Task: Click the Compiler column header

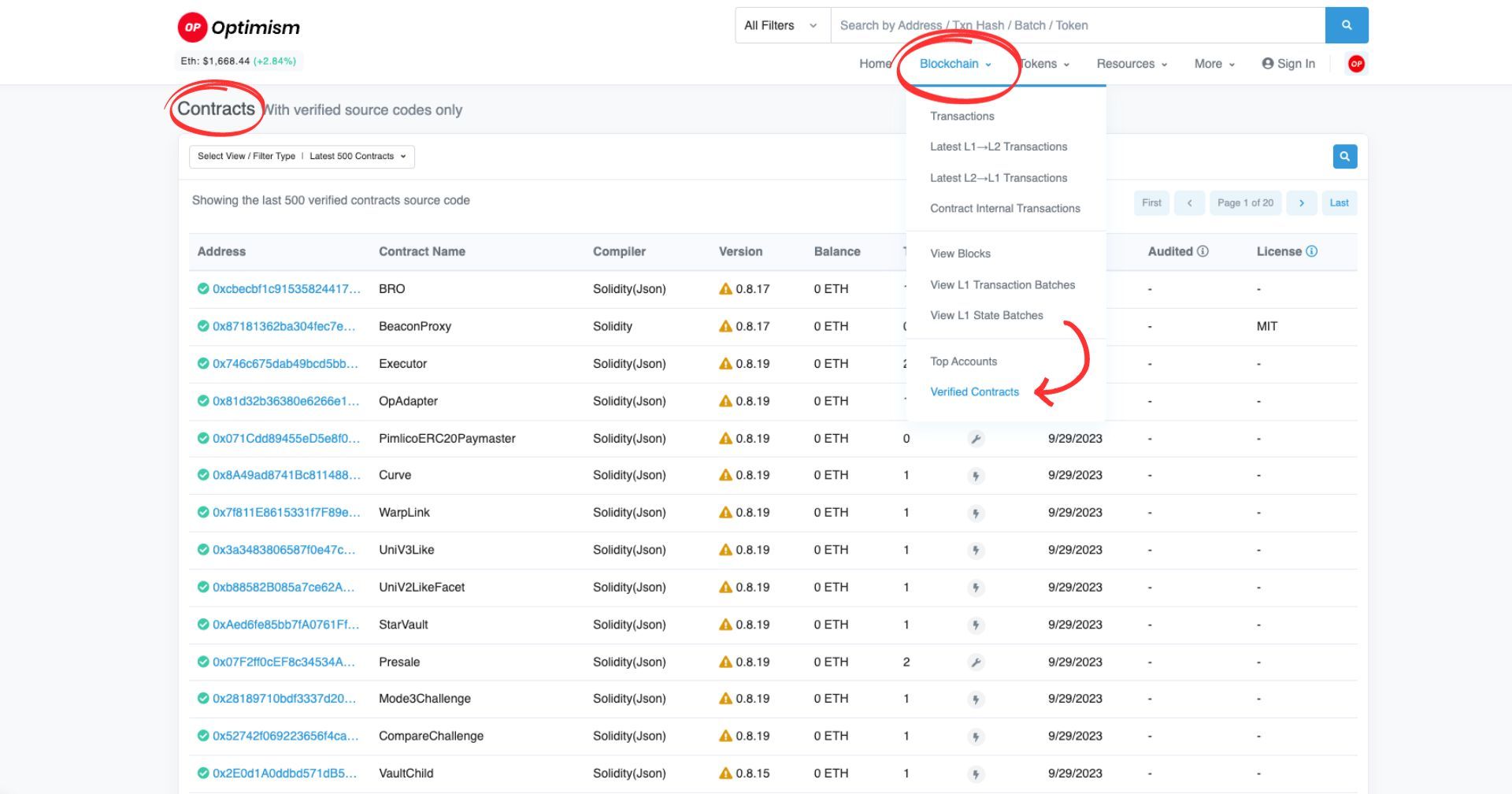Action: click(619, 251)
